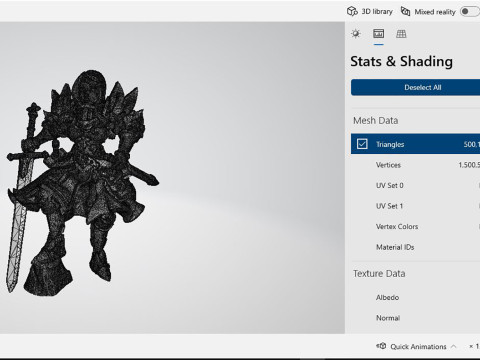Click the Deselect All button
The height and width of the screenshot is (360, 480).
(x=415, y=87)
